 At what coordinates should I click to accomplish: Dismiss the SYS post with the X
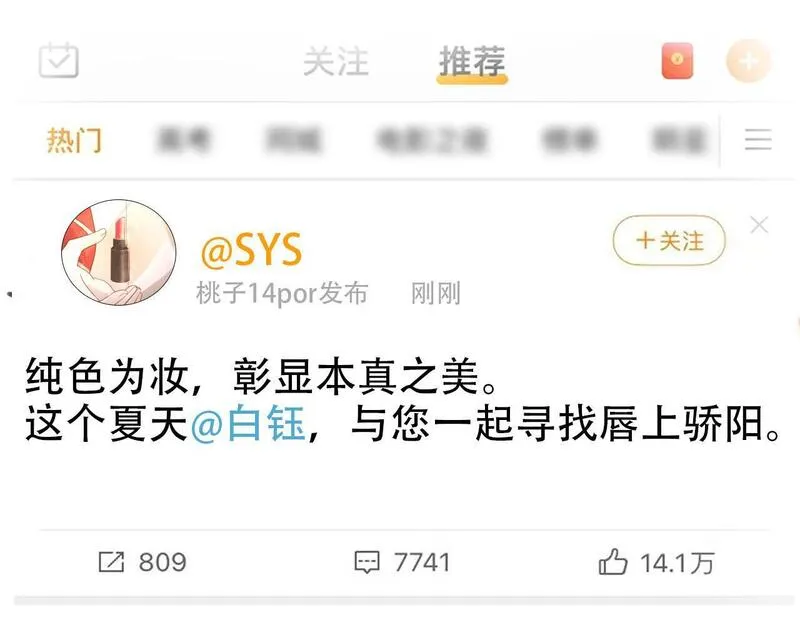tap(759, 224)
